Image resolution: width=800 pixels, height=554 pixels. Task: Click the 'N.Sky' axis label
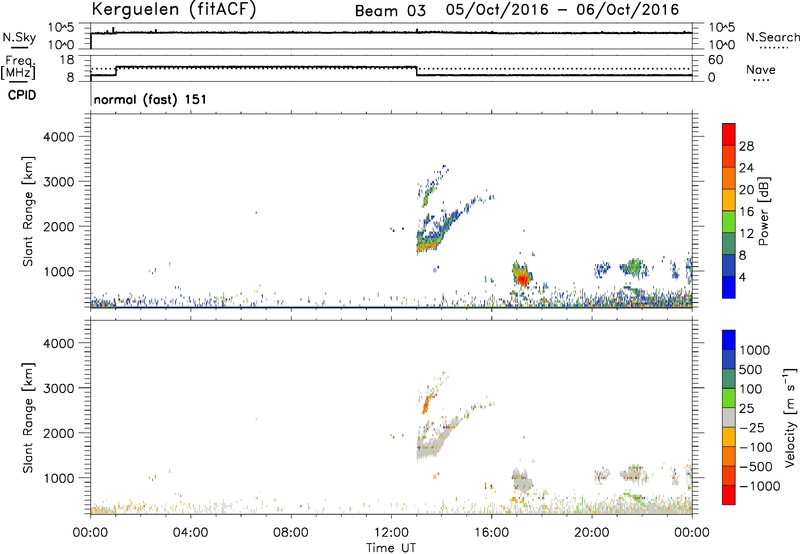click(x=19, y=37)
